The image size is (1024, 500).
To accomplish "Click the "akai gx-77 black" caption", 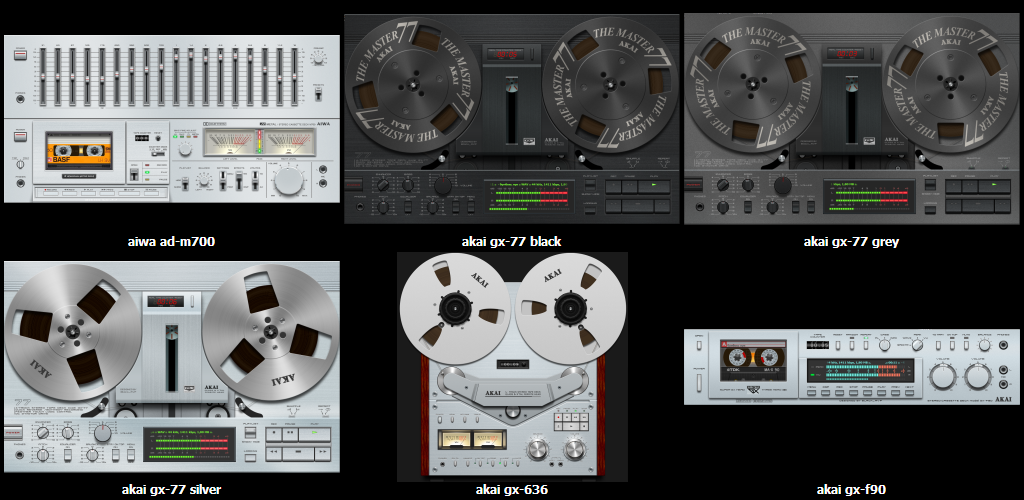I will click(x=511, y=242).
